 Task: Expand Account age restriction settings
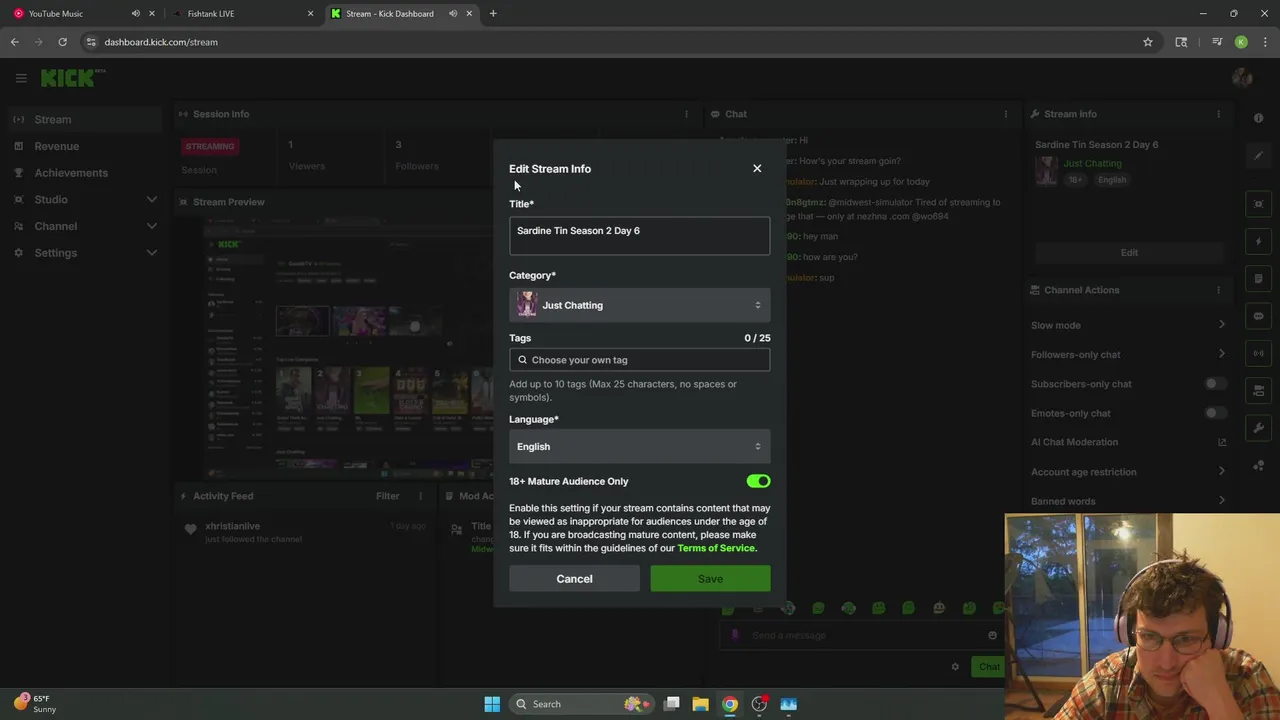[1128, 472]
